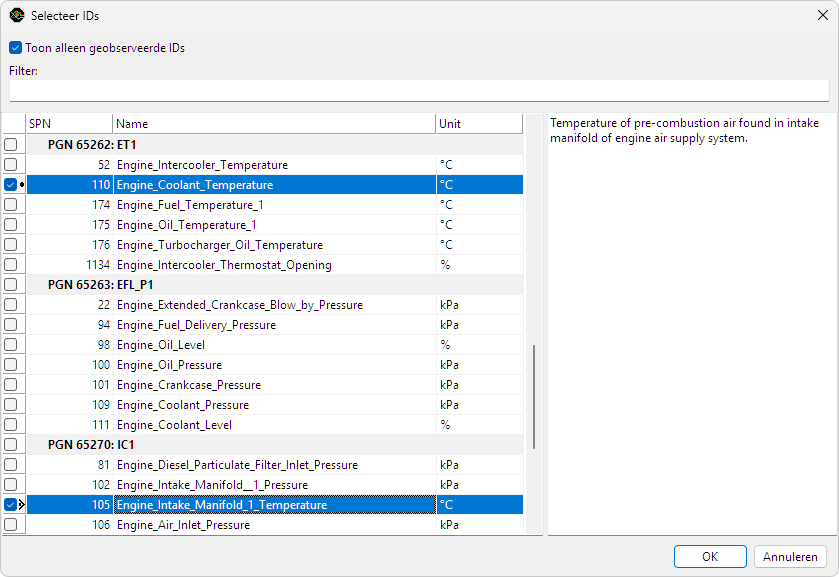The height and width of the screenshot is (577, 839).
Task: Check Engine_Oil_Temperature_1 row checkbox
Action: point(11,224)
